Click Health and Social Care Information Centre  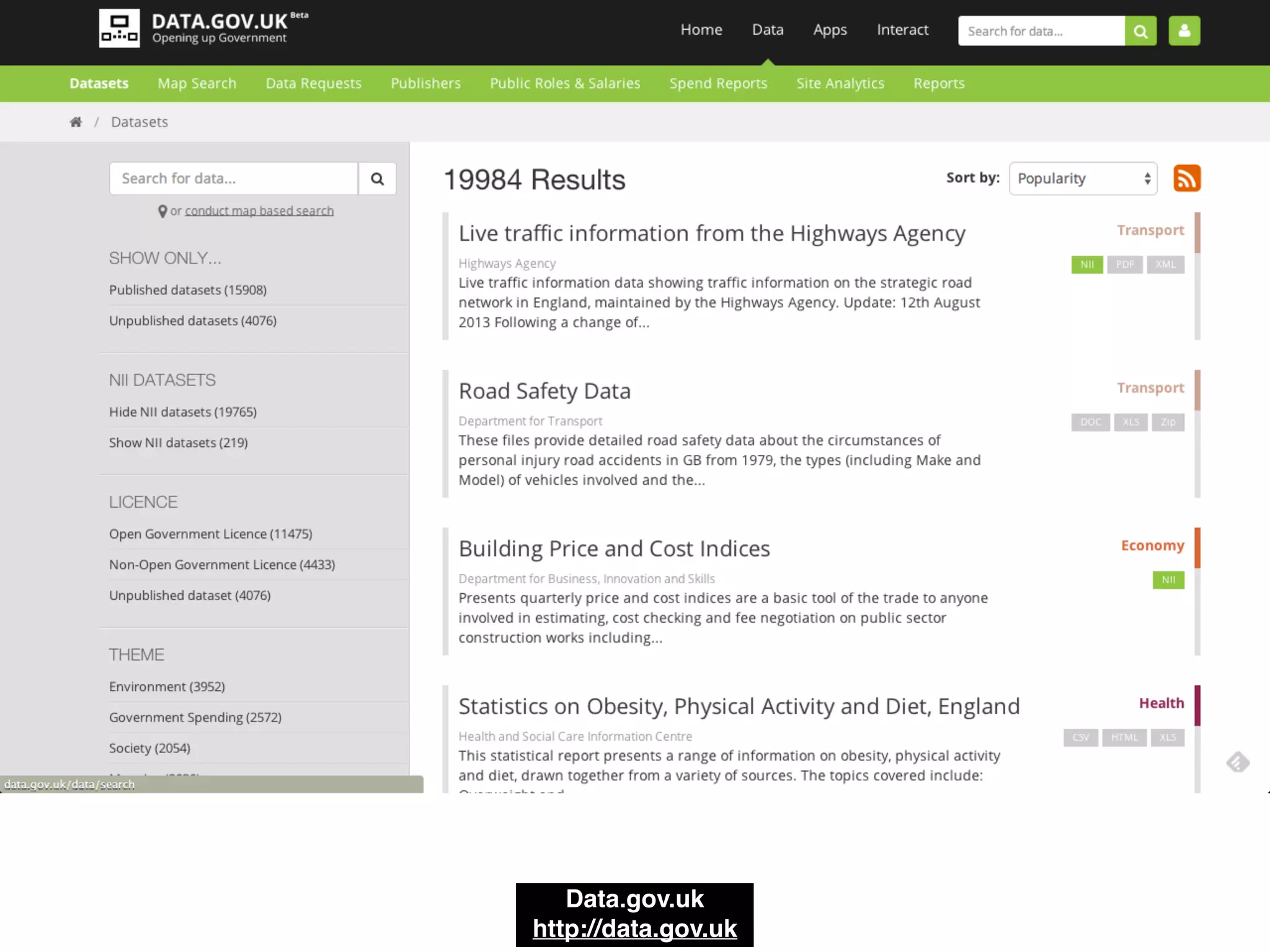click(575, 736)
